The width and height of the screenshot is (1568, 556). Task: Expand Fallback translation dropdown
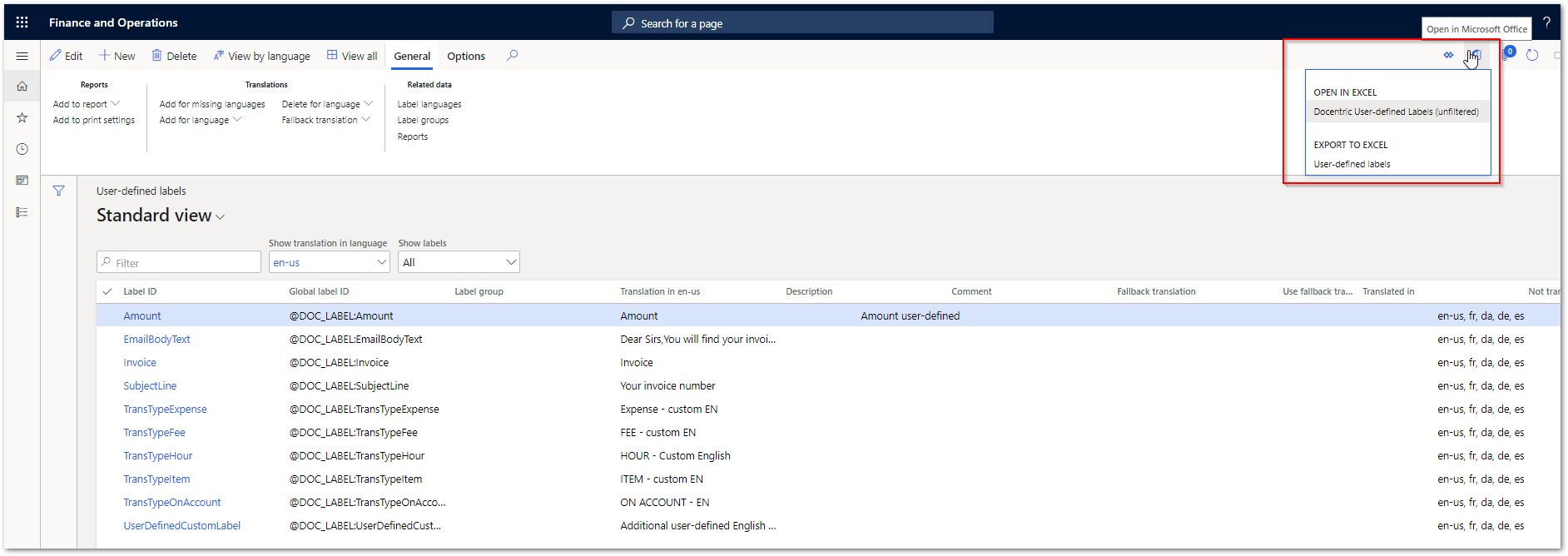click(x=325, y=120)
